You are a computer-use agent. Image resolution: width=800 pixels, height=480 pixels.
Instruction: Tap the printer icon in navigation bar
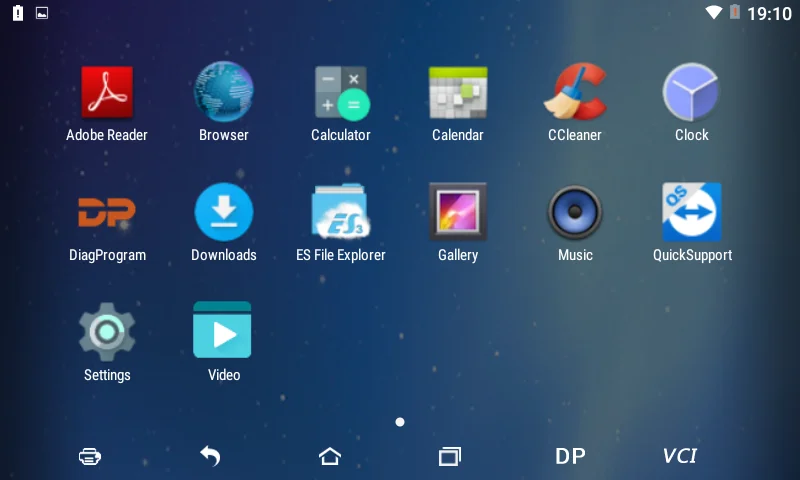tap(90, 456)
